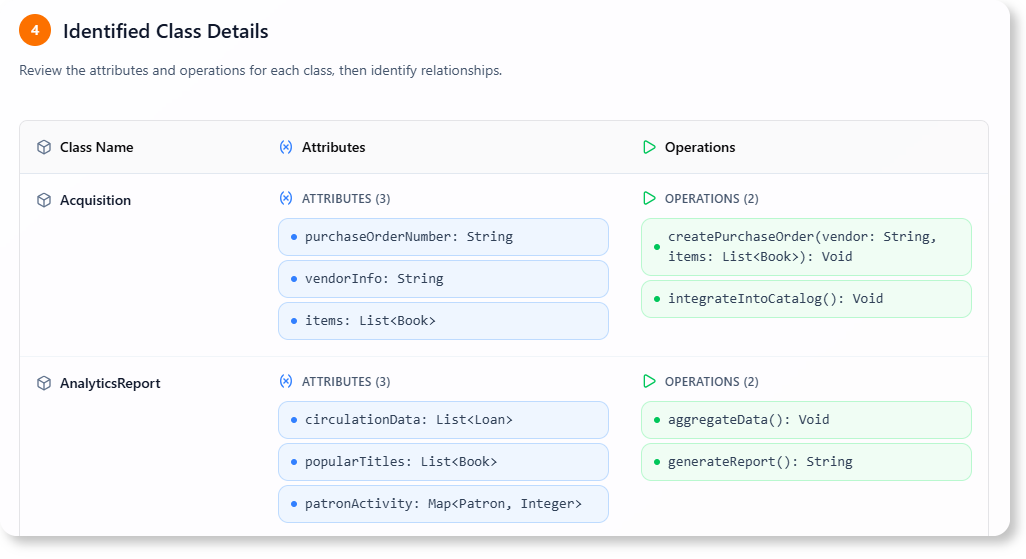Click the AnalyticsReport OPERATIONS (2) play icon
The image size is (1026, 559).
point(649,382)
